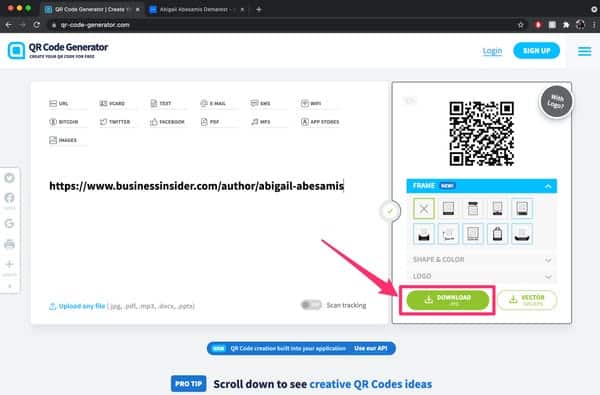
Task: Select the VCARD QR code type
Action: pos(112,103)
